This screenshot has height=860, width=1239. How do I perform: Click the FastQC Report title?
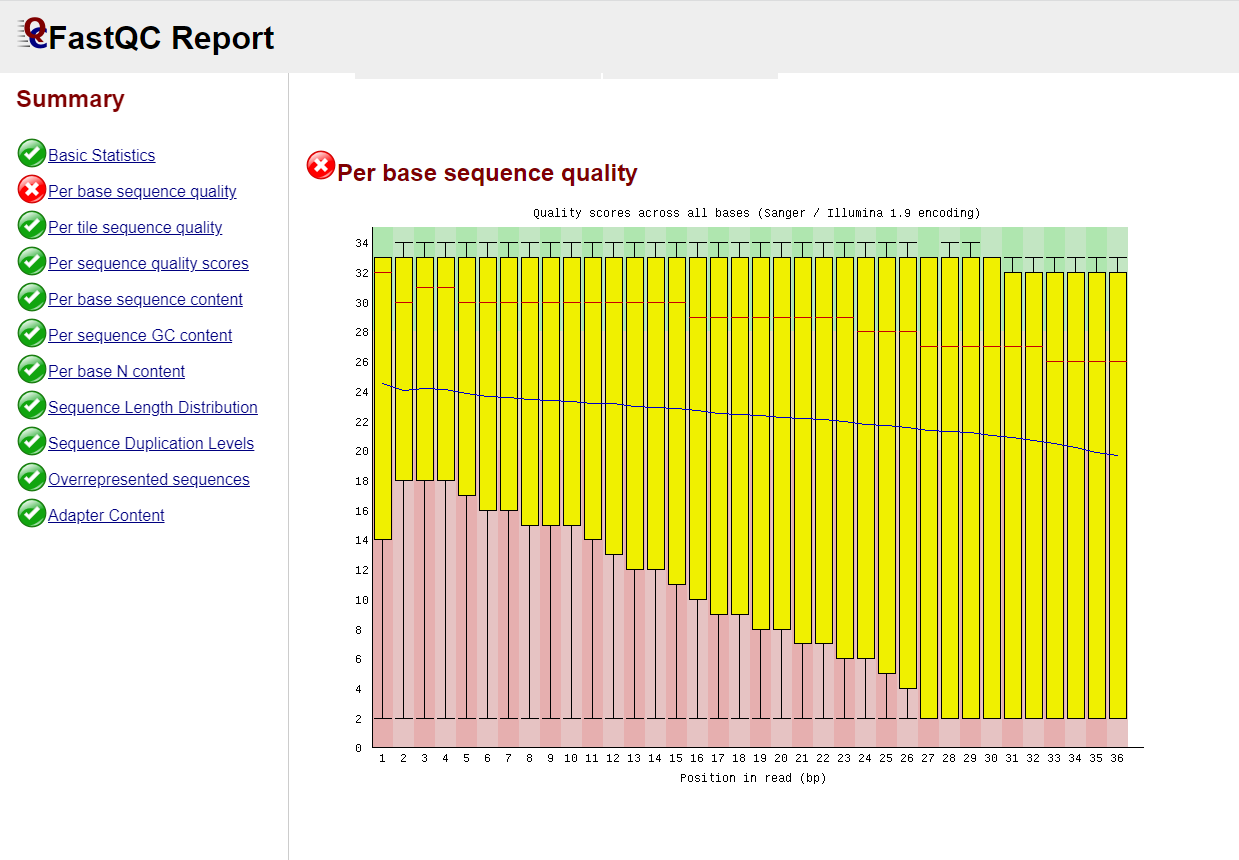162,38
